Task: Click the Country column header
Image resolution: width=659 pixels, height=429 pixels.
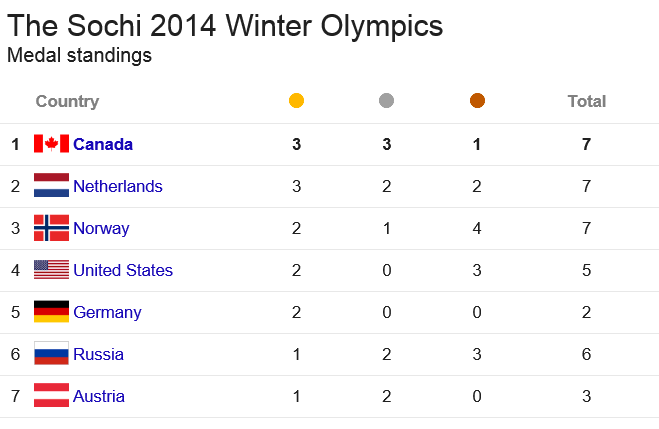Action: click(x=67, y=101)
